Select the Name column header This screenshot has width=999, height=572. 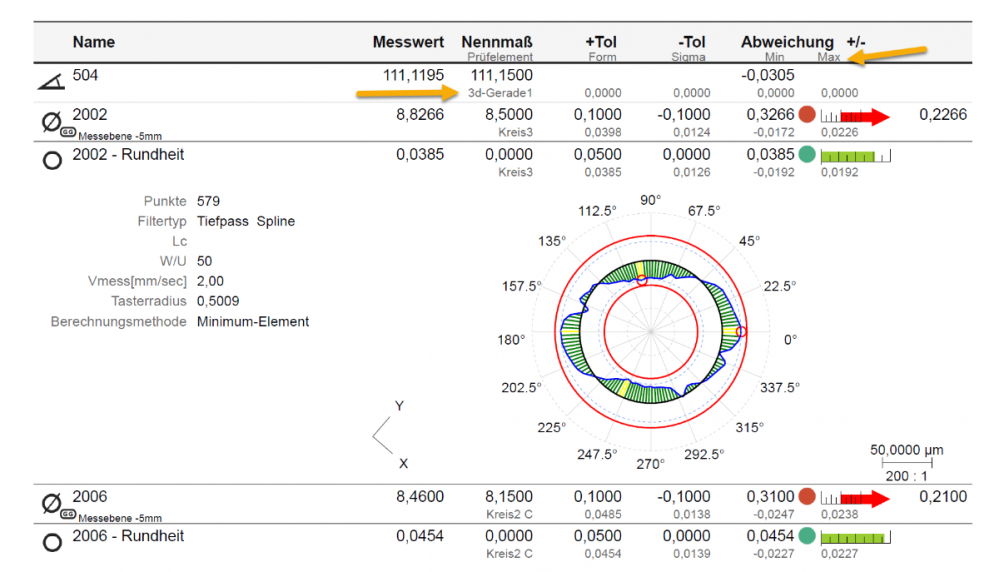tap(93, 42)
